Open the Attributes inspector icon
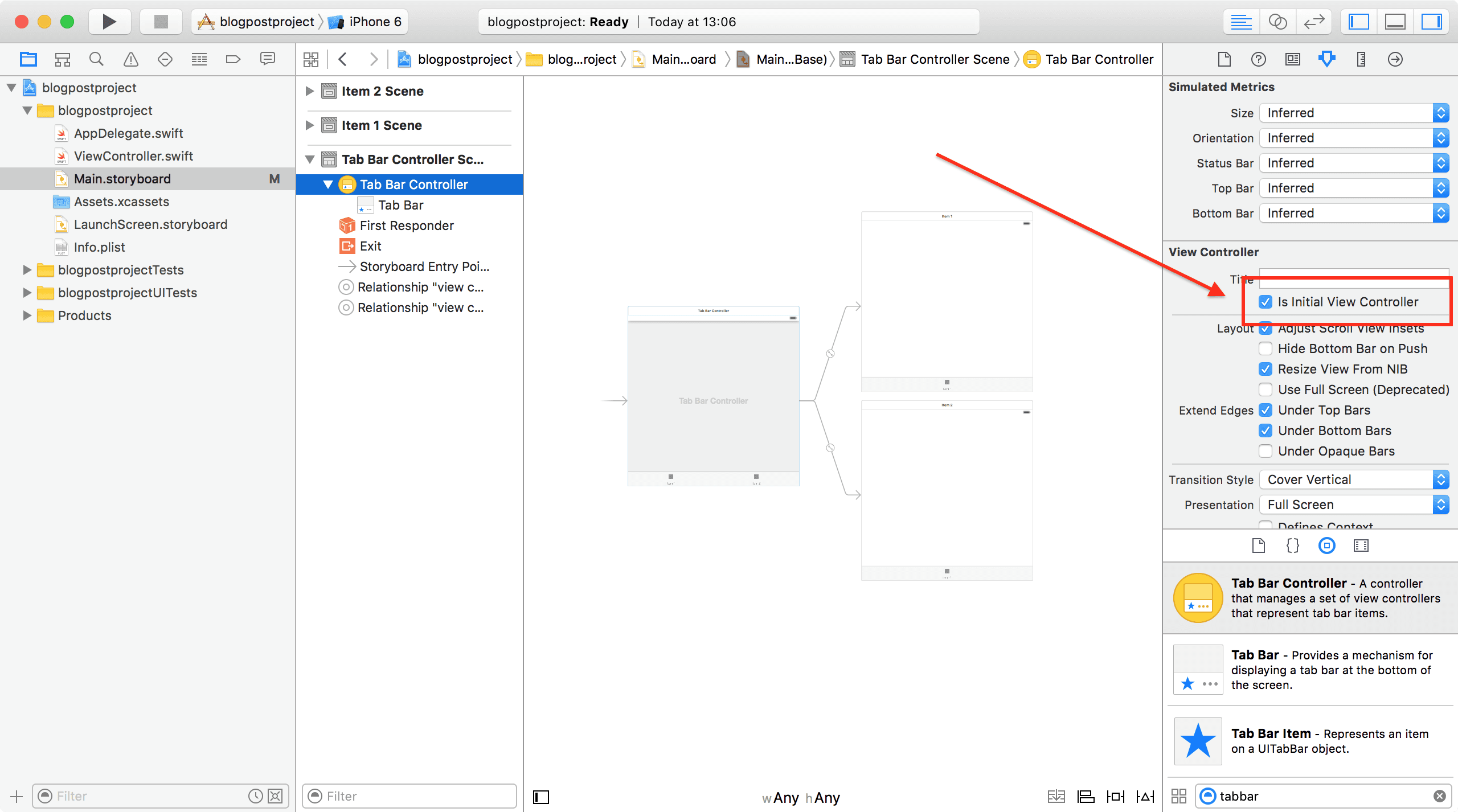1458x812 pixels. [x=1326, y=59]
